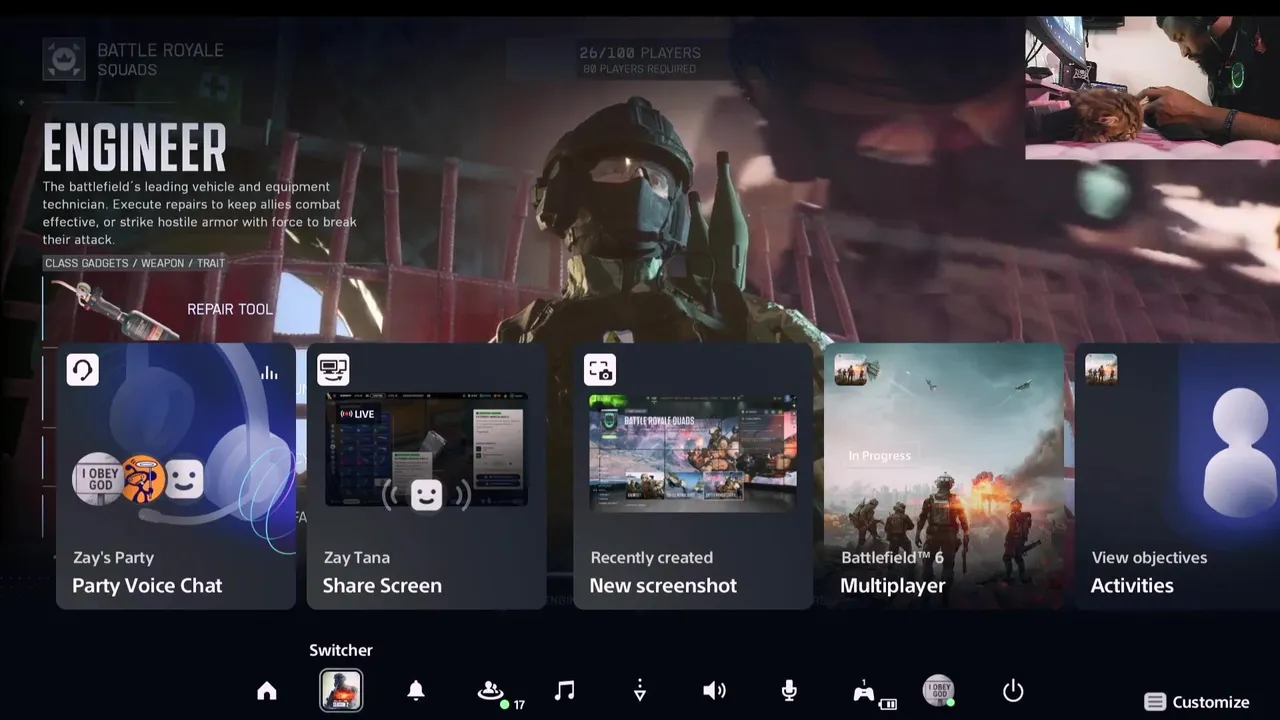Image resolution: width=1280 pixels, height=720 pixels.
Task: Open the Power icon
Action: point(1013,691)
